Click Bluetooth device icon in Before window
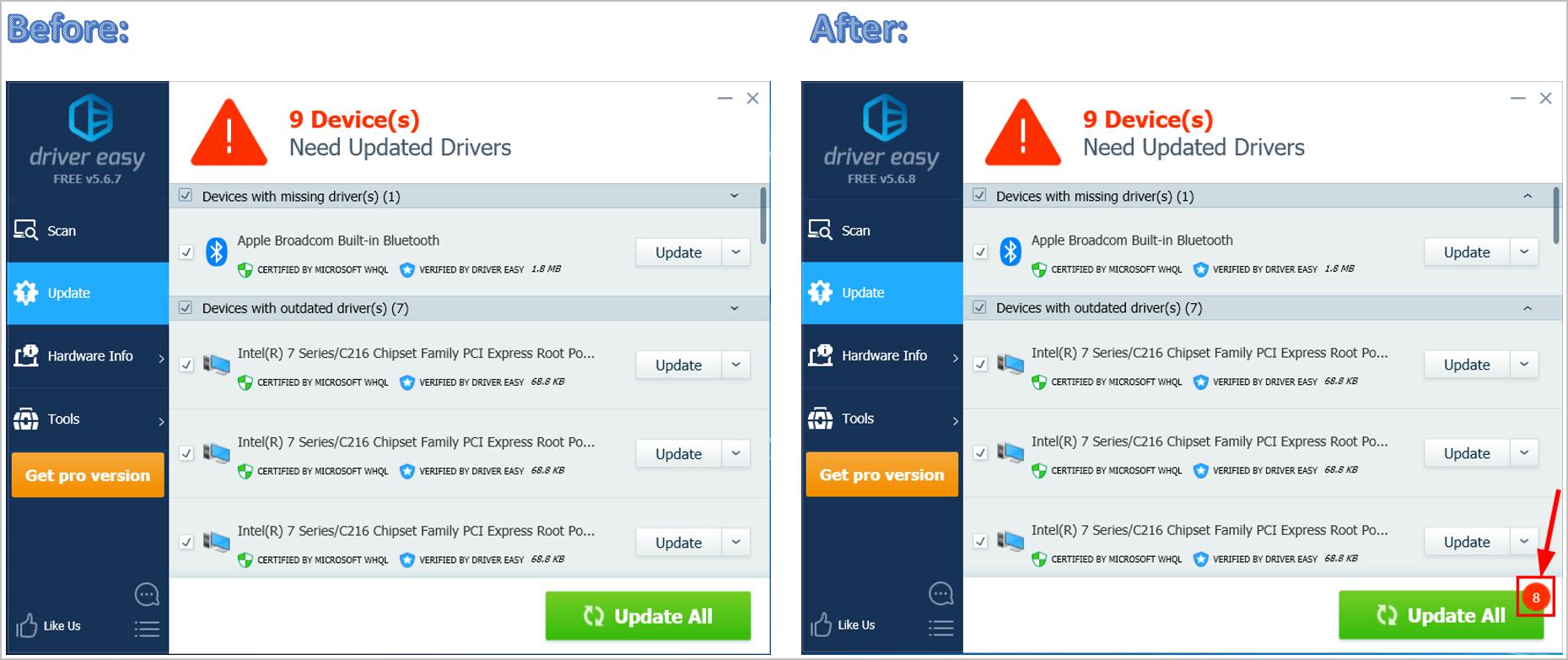This screenshot has height=660, width=1568. coord(217,252)
